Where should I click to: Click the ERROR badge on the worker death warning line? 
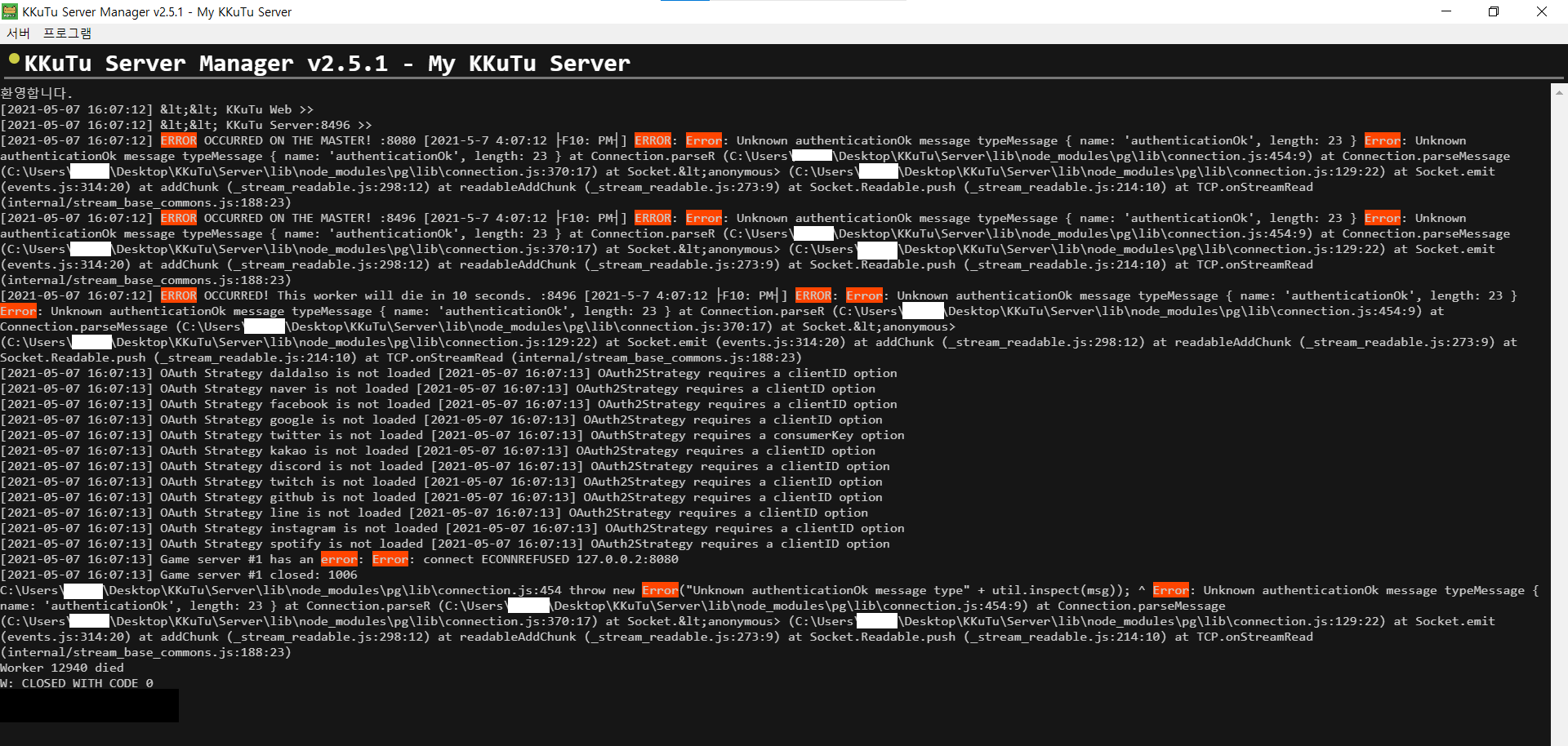coord(178,295)
